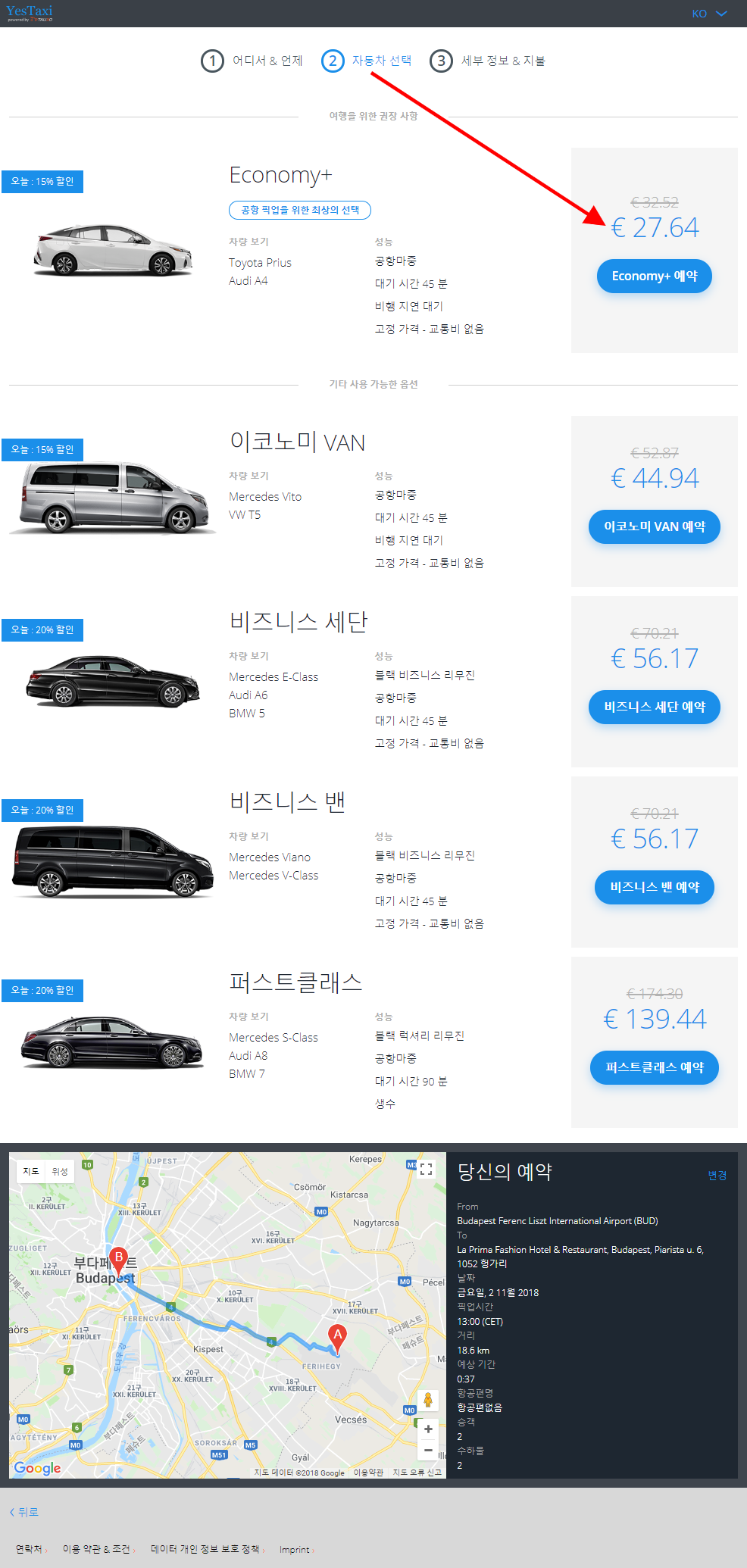
Task: Go to step 1 어디서 & 언제
Action: point(252,61)
